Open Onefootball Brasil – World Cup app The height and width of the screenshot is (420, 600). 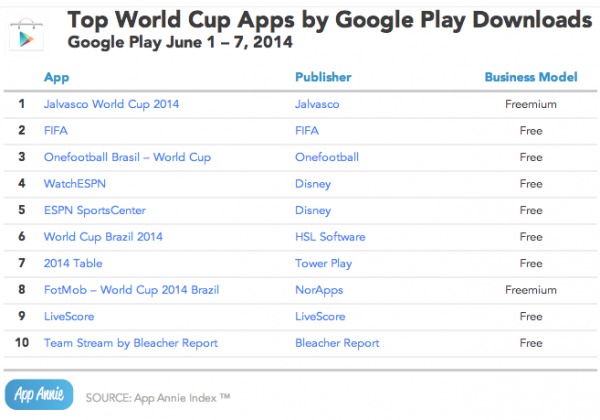[127, 157]
